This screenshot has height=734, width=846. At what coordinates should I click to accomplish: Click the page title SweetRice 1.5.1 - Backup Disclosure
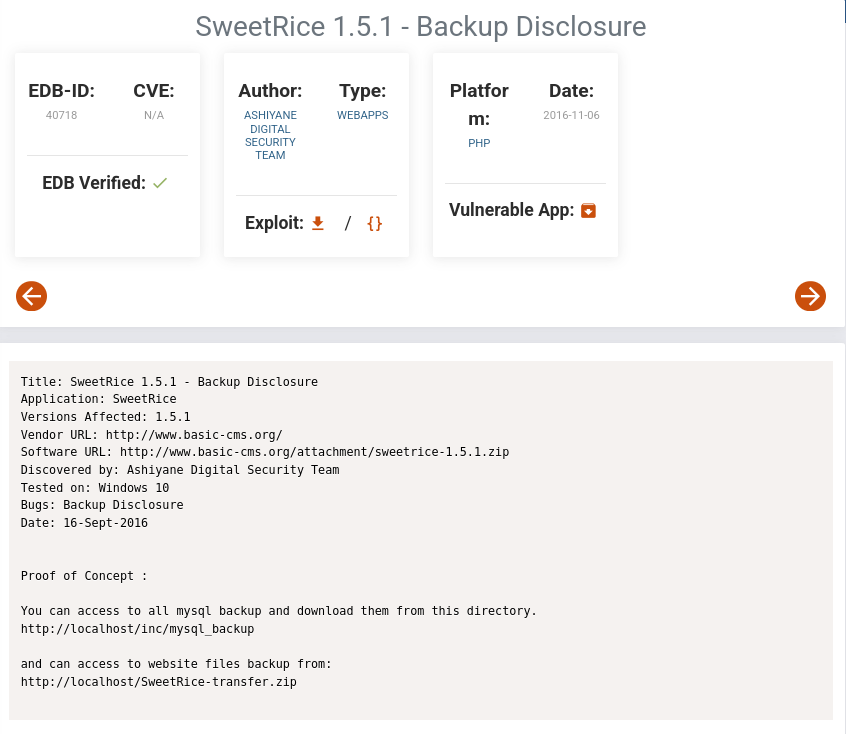coord(421,26)
